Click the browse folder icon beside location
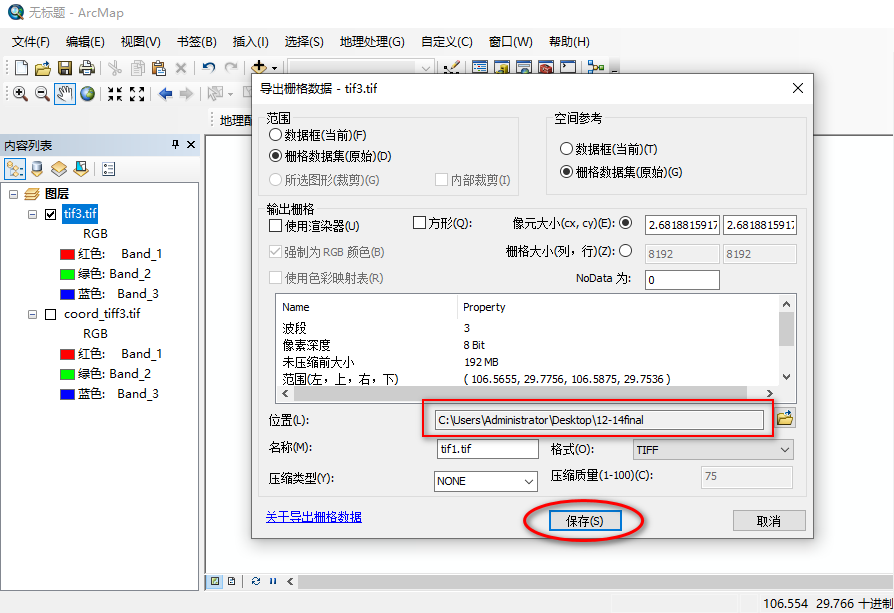 [785, 419]
